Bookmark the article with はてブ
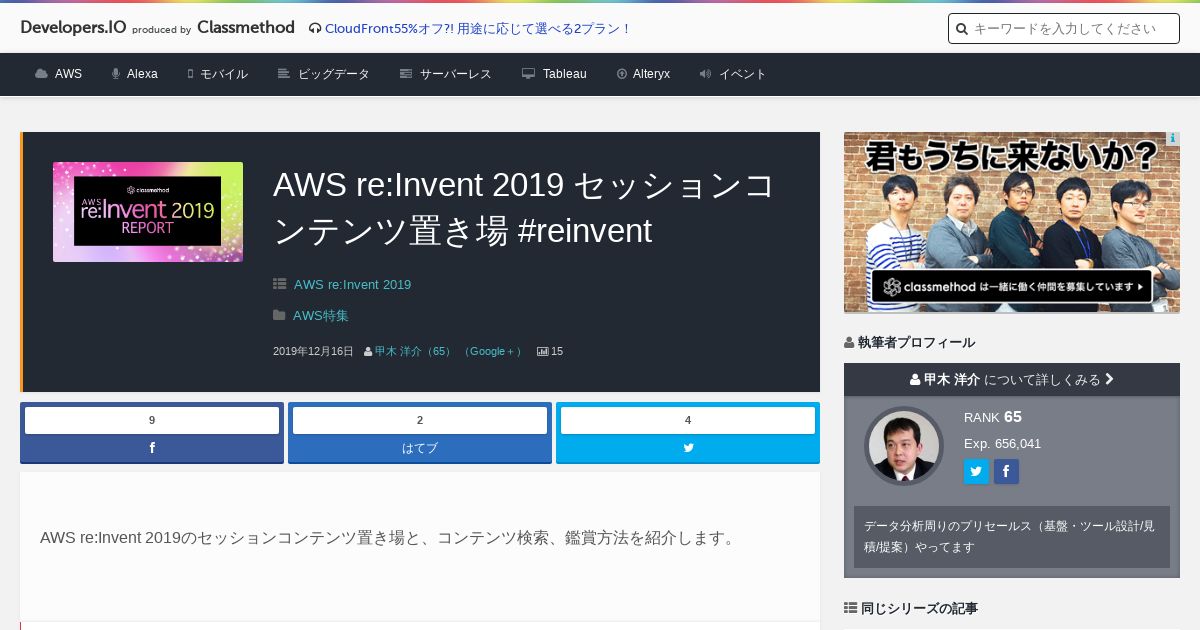The height and width of the screenshot is (630, 1200). click(x=420, y=448)
